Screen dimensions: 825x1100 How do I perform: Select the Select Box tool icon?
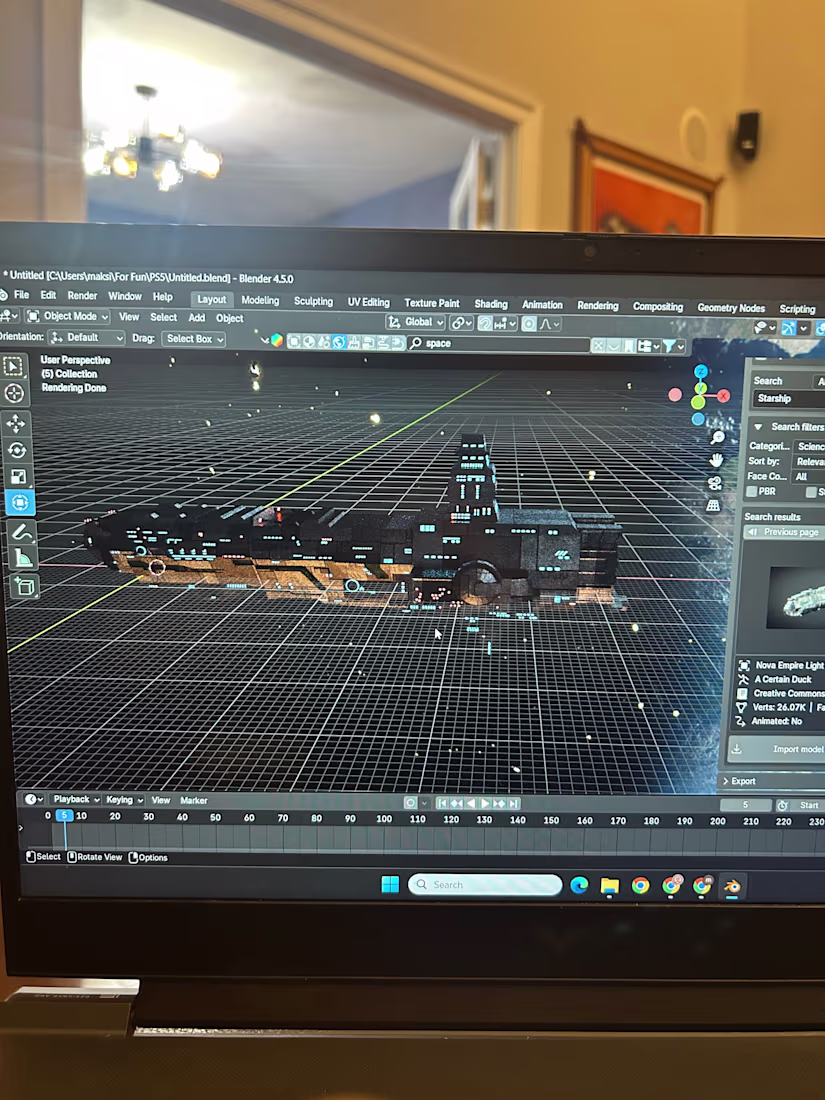13,366
